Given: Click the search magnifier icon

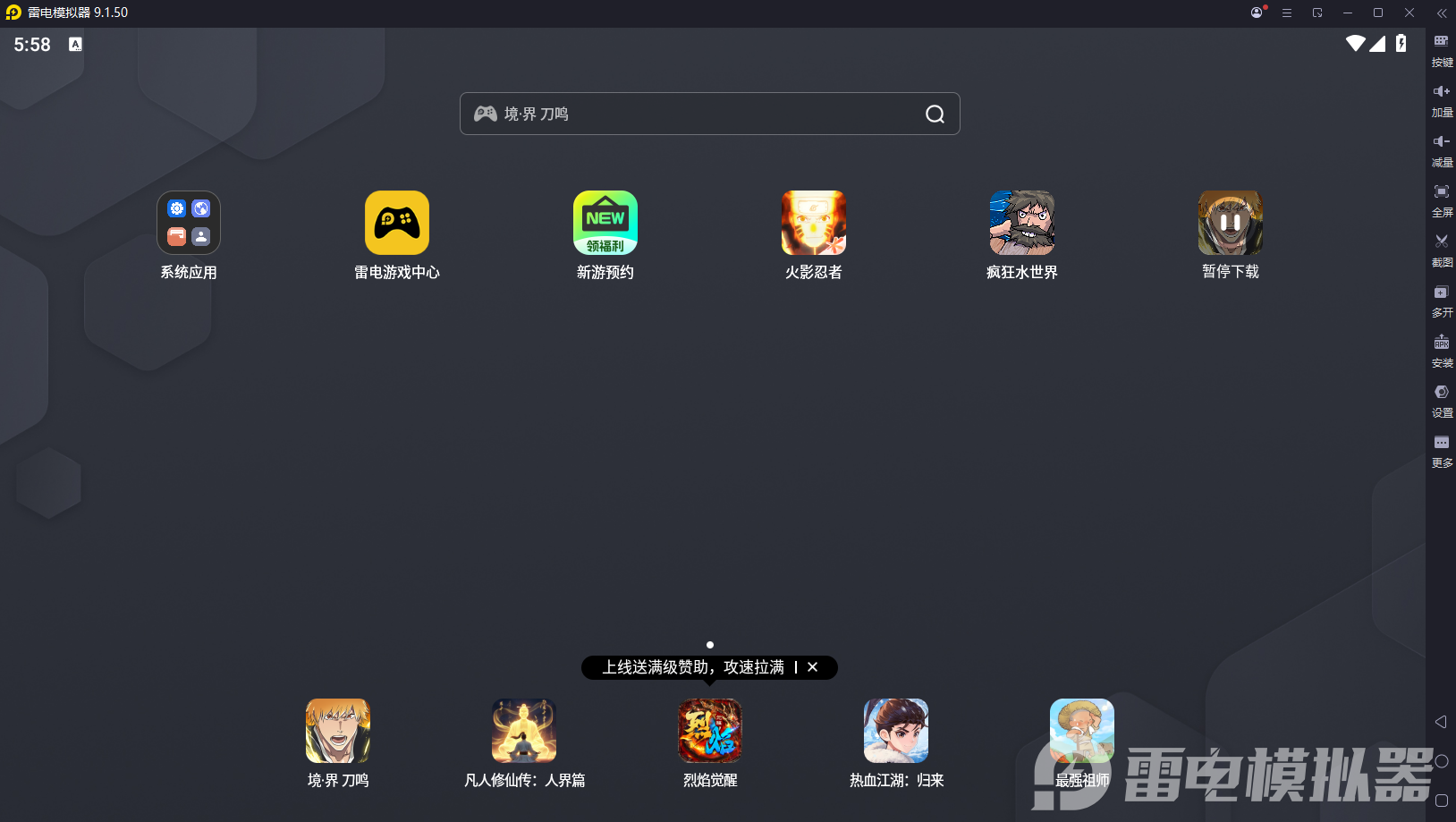Looking at the screenshot, I should 935,114.
